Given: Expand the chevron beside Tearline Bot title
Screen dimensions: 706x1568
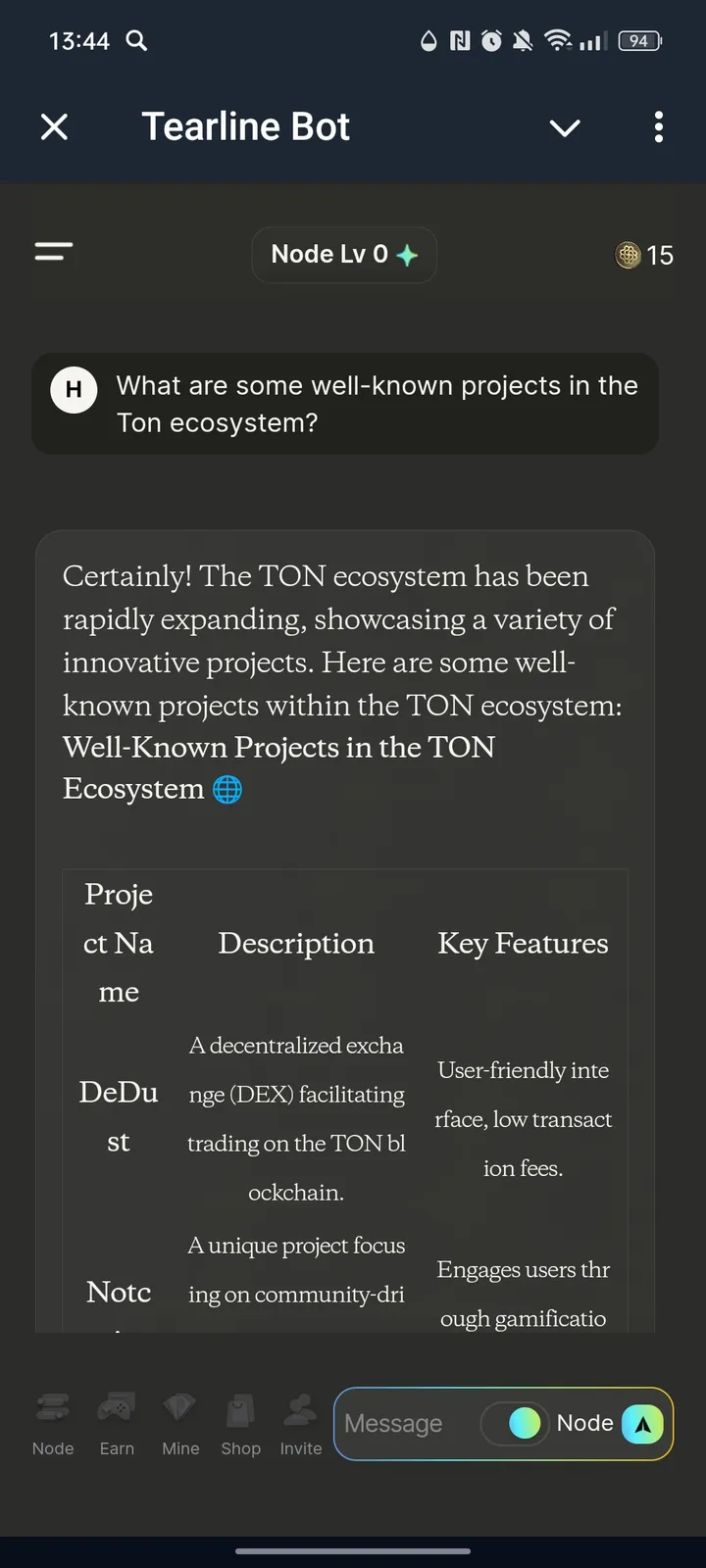Looking at the screenshot, I should [565, 127].
